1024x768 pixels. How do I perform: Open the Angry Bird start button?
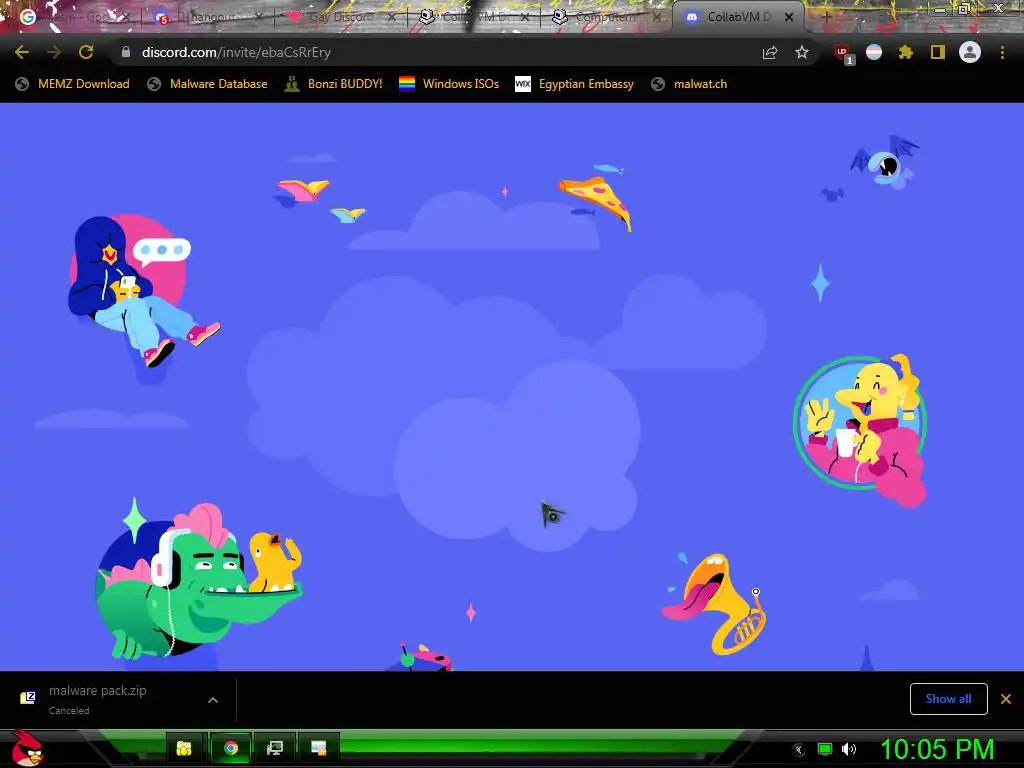(27, 748)
